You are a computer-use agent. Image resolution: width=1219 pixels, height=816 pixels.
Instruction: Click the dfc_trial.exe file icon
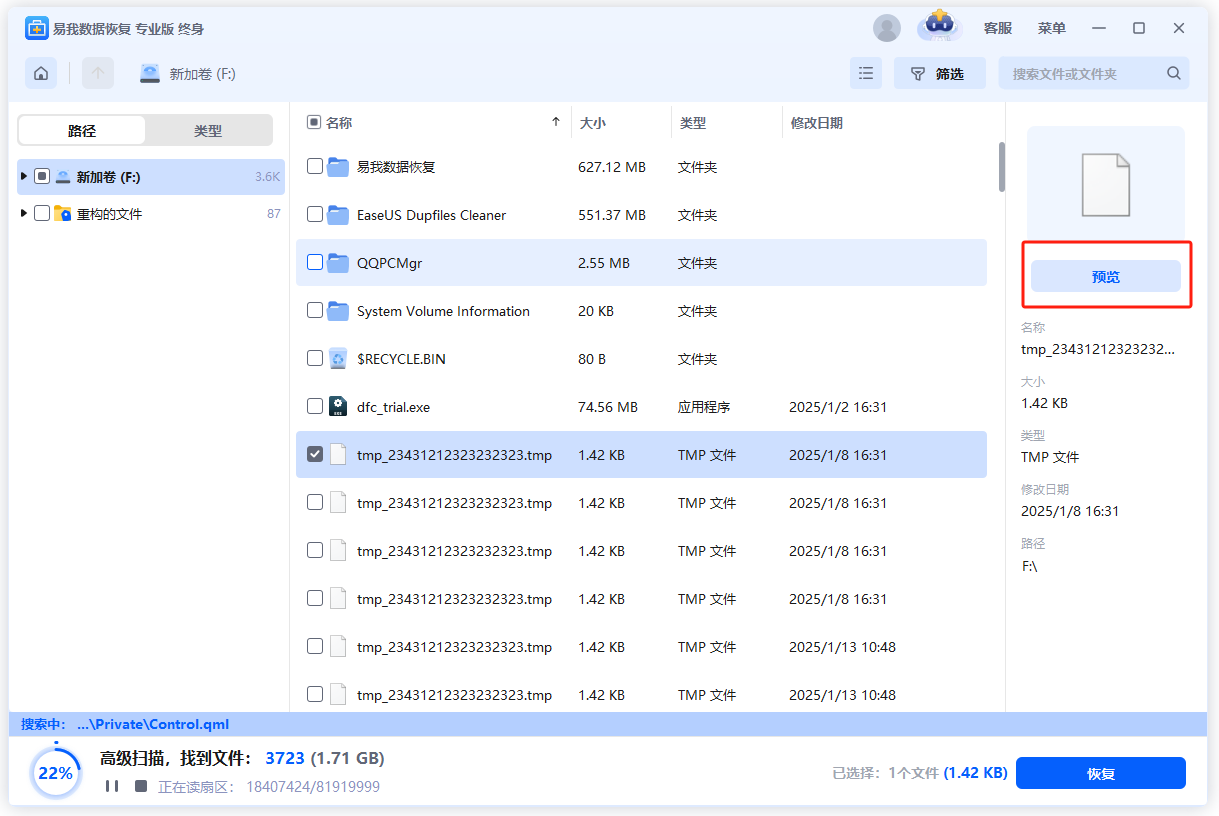pyautogui.click(x=338, y=407)
